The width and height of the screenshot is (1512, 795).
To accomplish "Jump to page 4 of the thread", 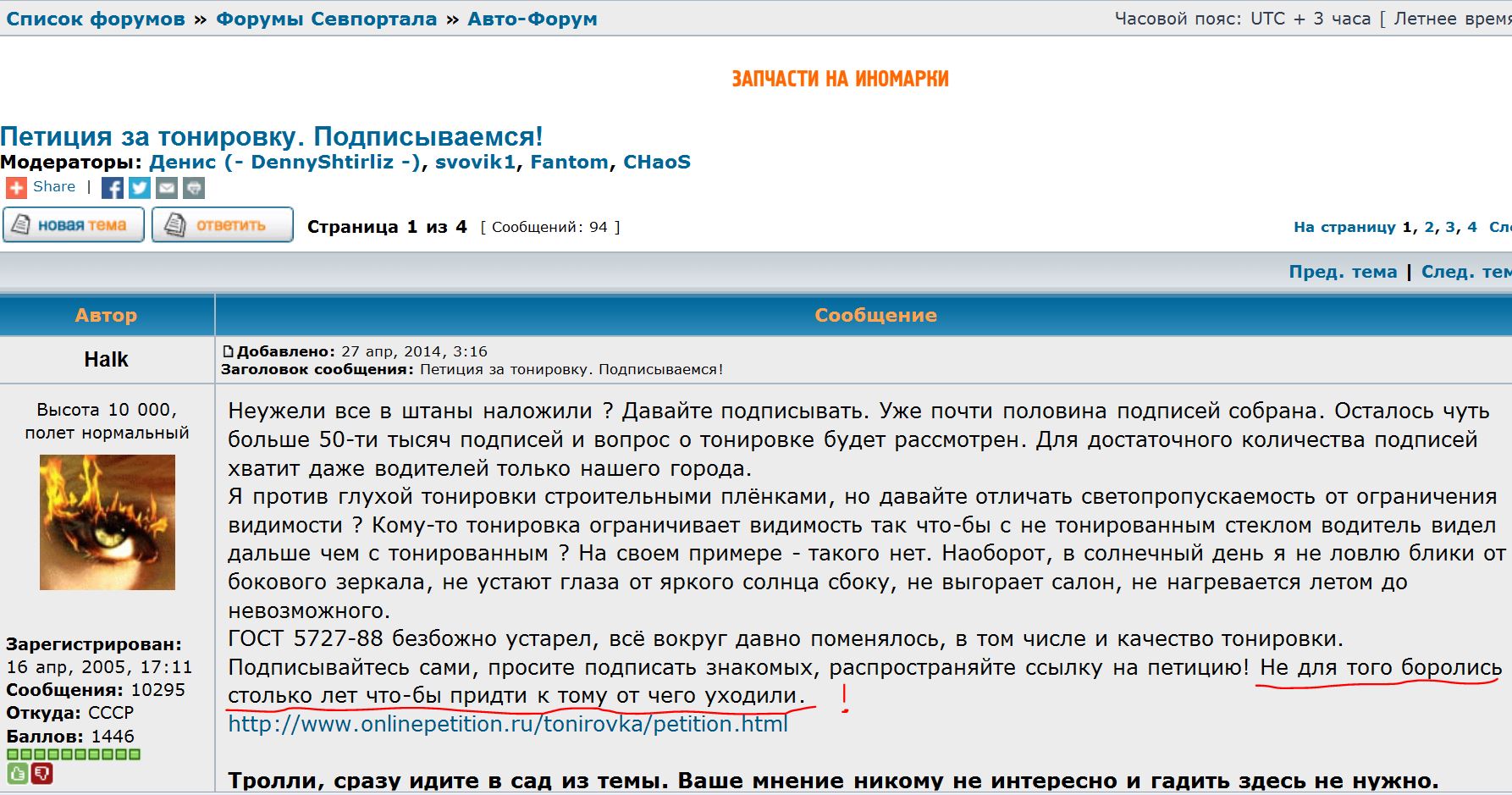I will (1472, 227).
